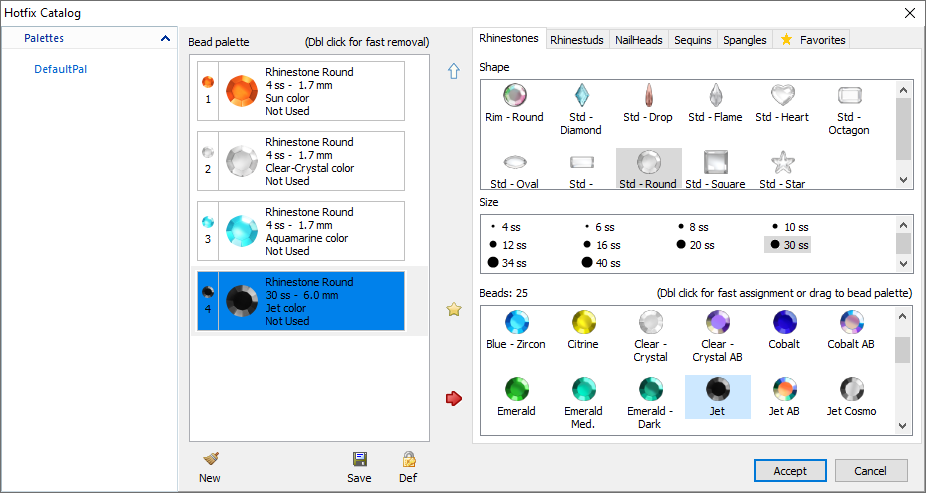Pick the Std - Drop shape
This screenshot has width=926, height=493.
pos(648,103)
